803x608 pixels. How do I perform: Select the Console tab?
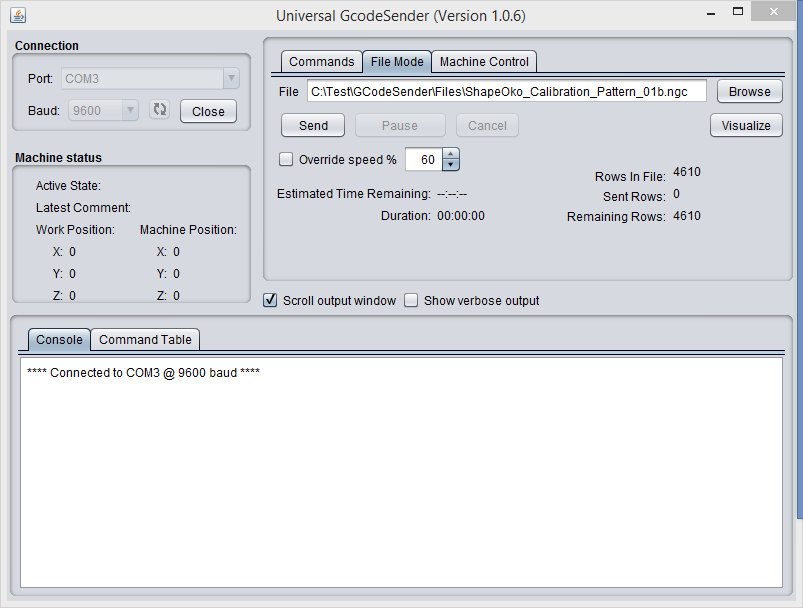click(59, 340)
